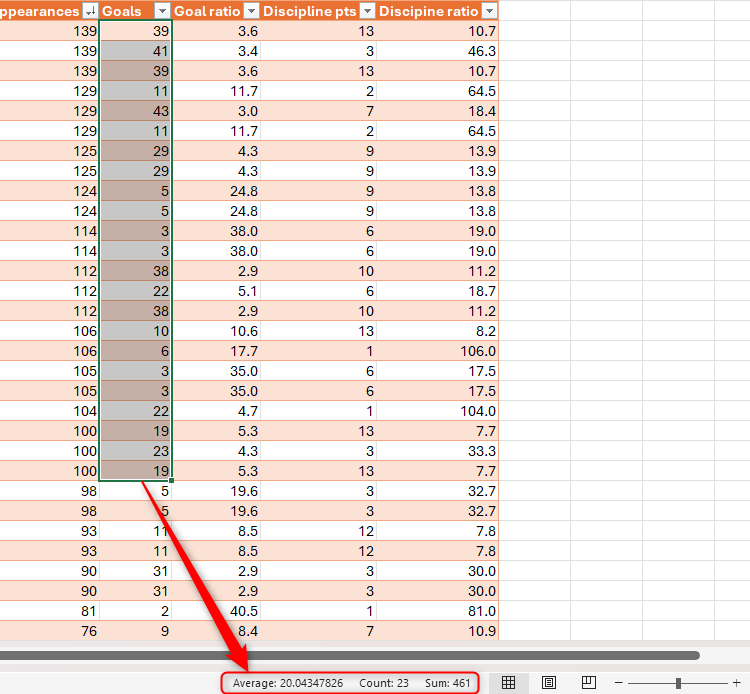
Task: Open the Appearances column sort filter dropdown
Action: (90, 11)
